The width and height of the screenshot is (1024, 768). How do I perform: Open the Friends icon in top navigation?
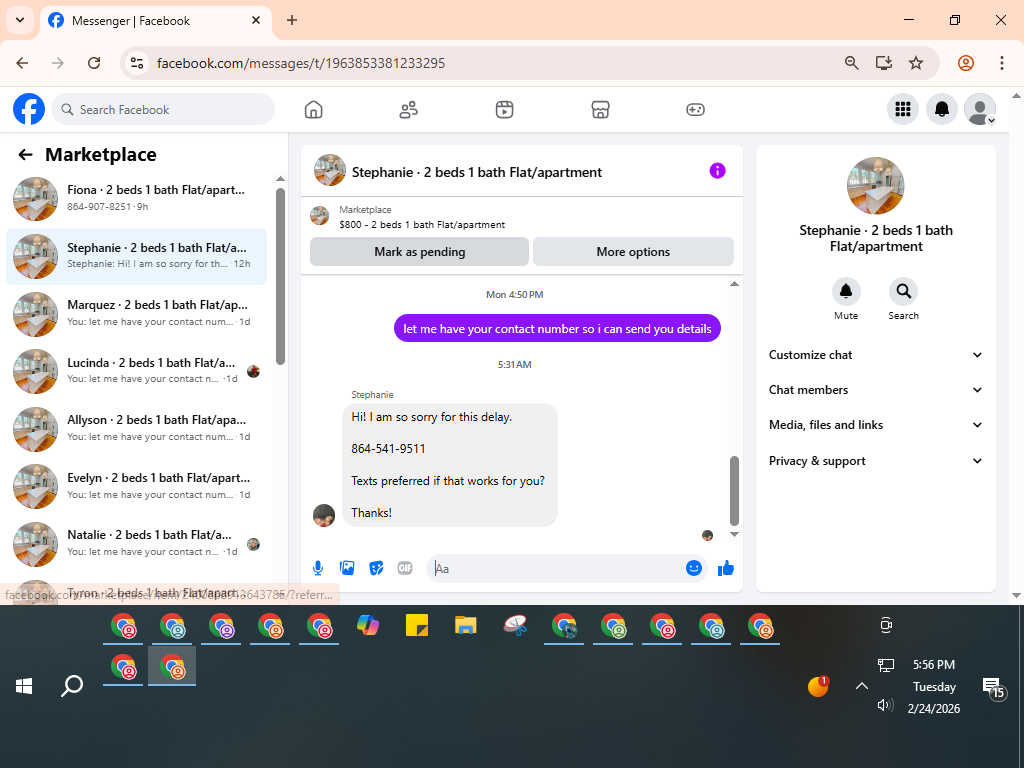coord(409,110)
